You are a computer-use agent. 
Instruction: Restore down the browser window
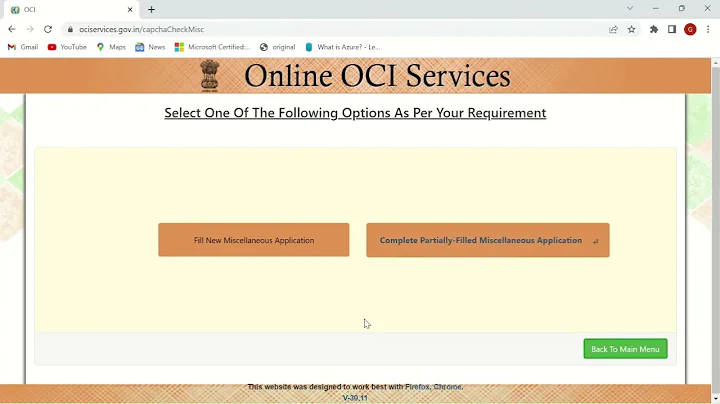(x=682, y=8)
